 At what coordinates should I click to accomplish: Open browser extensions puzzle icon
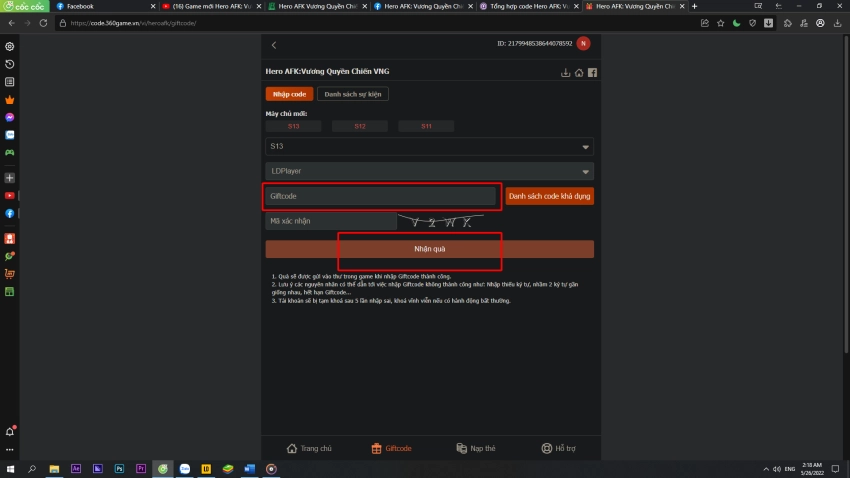(788, 23)
